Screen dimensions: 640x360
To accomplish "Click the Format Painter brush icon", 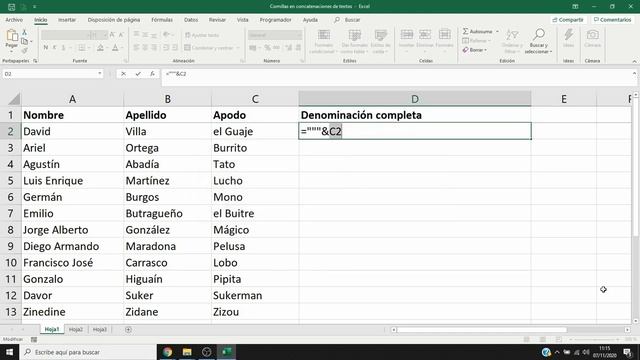I will [x=24, y=50].
